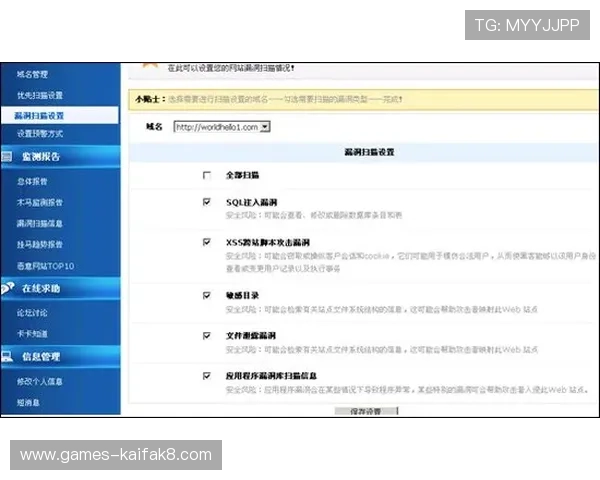The height and width of the screenshot is (480, 600).
Task: Uncheck the SQL注入漏洞 checkbox
Action: coord(207,202)
